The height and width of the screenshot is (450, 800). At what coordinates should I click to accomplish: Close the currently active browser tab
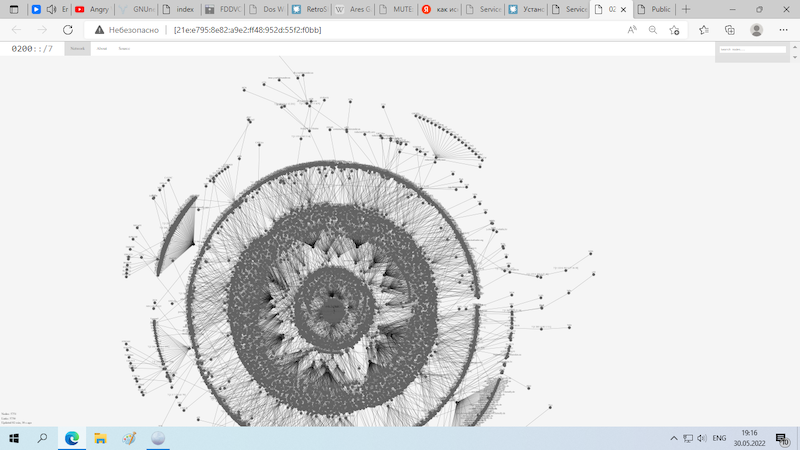click(x=625, y=9)
